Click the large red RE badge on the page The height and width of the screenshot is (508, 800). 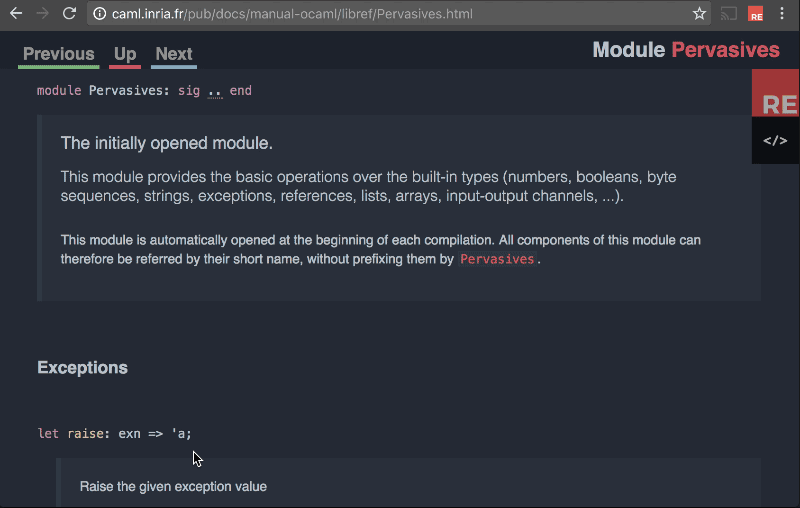pos(776,93)
